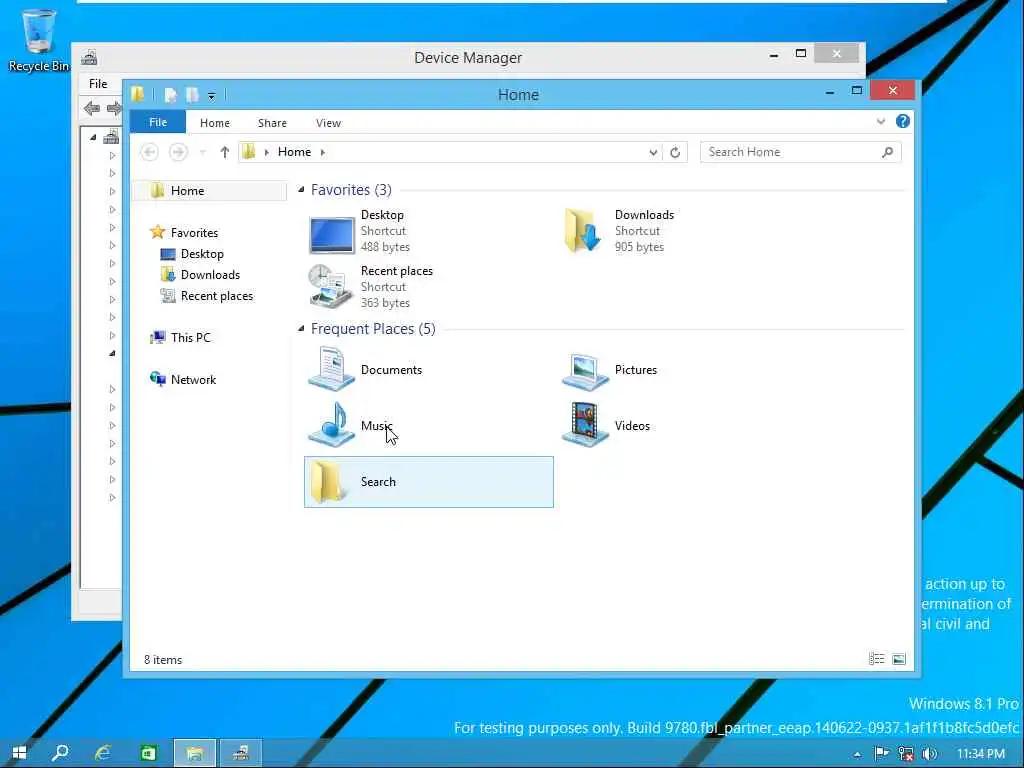The image size is (1024, 768).
Task: Click computer root icon in Device Manager tree
Action: click(x=111, y=137)
